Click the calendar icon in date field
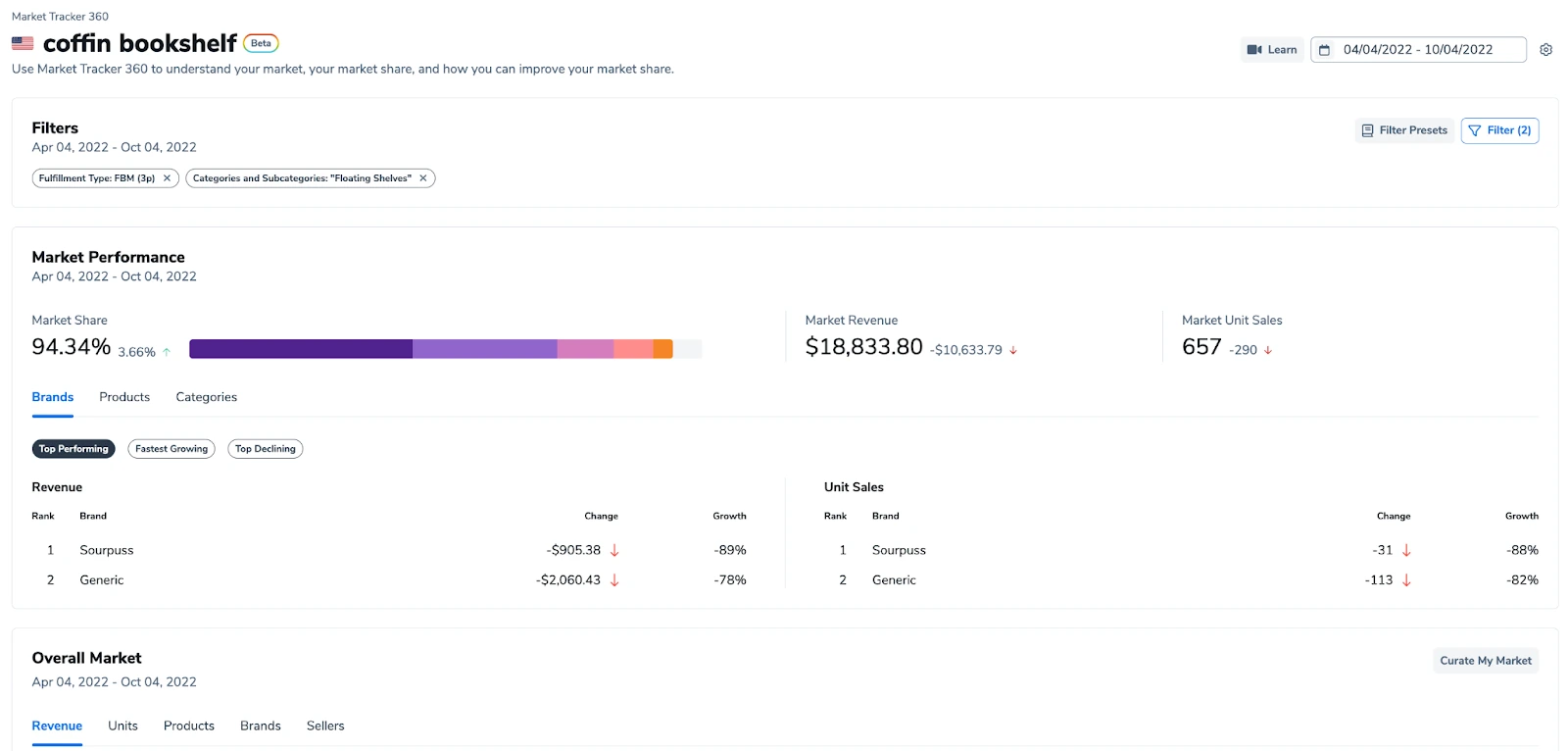Image resolution: width=1568 pixels, height=751 pixels. (1324, 50)
